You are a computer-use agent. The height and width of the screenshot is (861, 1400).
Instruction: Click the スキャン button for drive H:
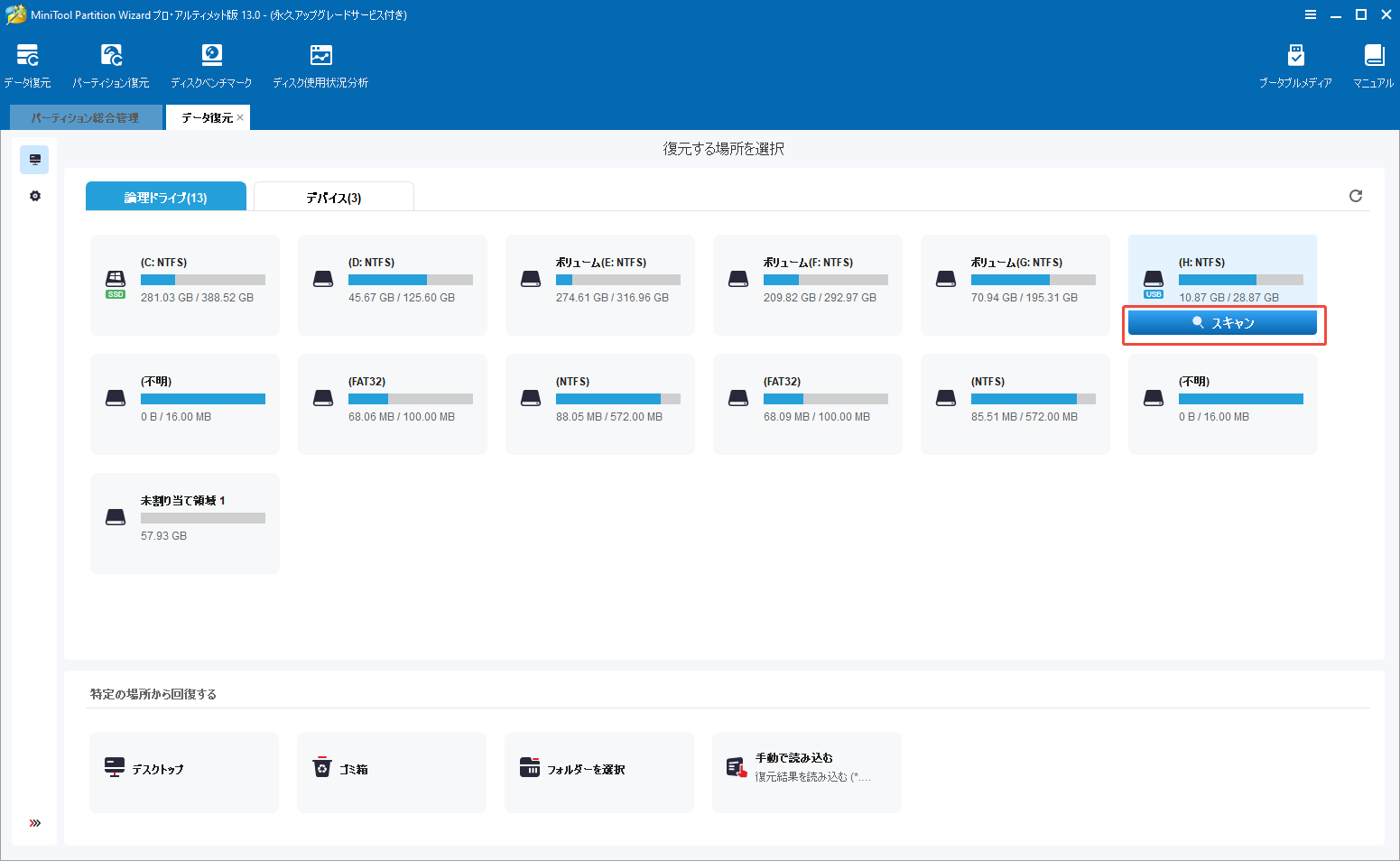point(1223,321)
